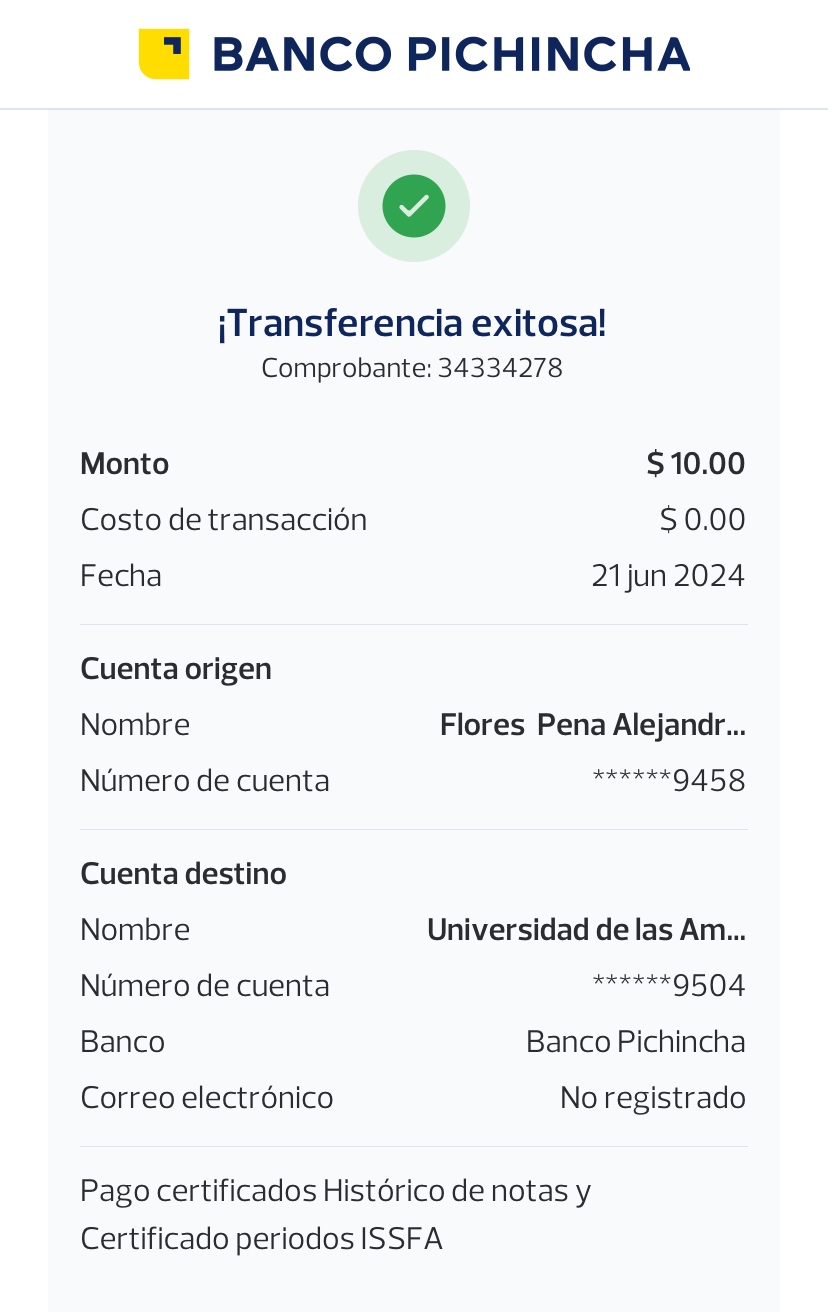The image size is (828, 1312).
Task: Click the destination bank value Banco Pichincha
Action: click(x=635, y=1042)
